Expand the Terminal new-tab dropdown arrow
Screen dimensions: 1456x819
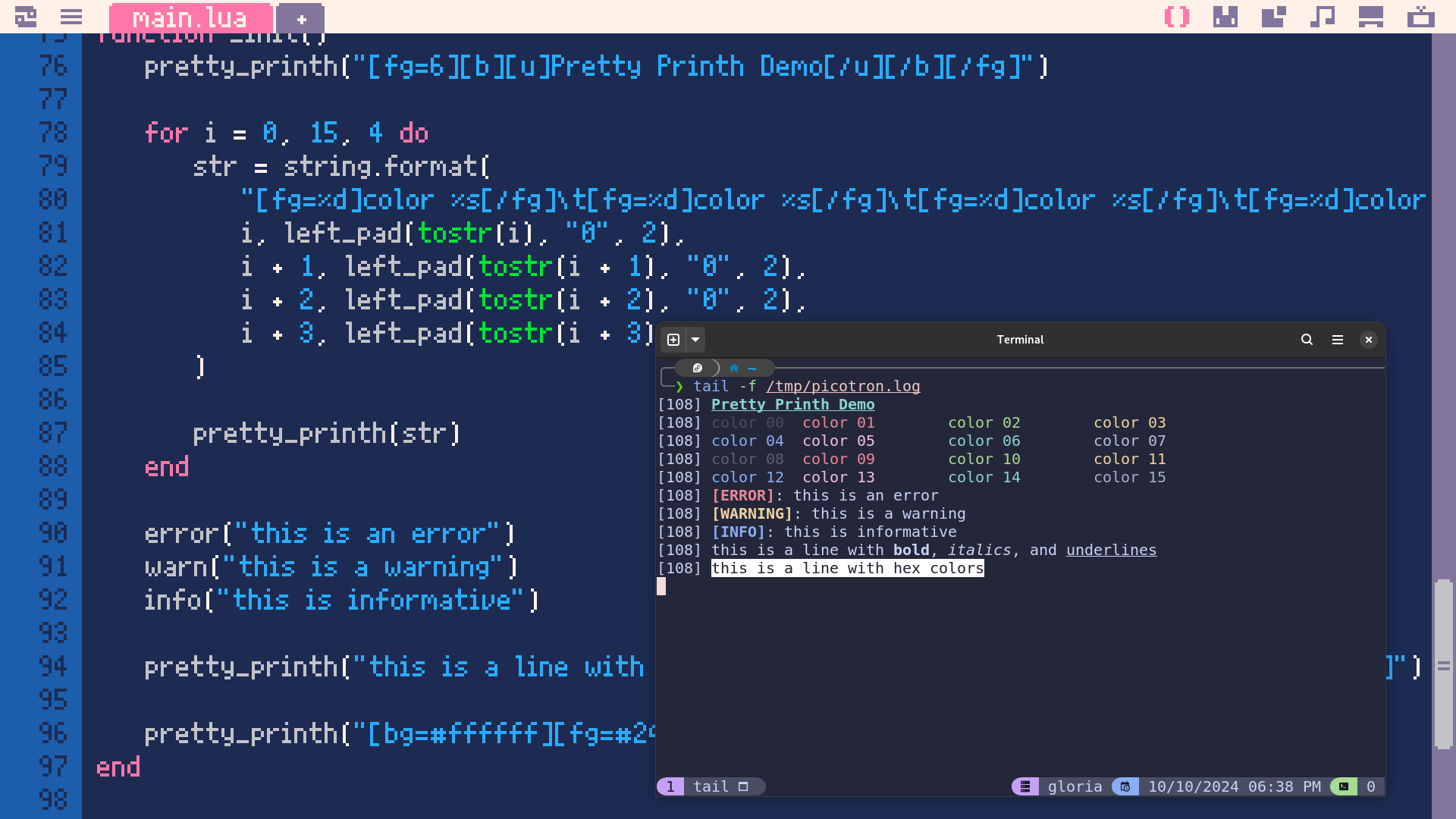coord(695,340)
